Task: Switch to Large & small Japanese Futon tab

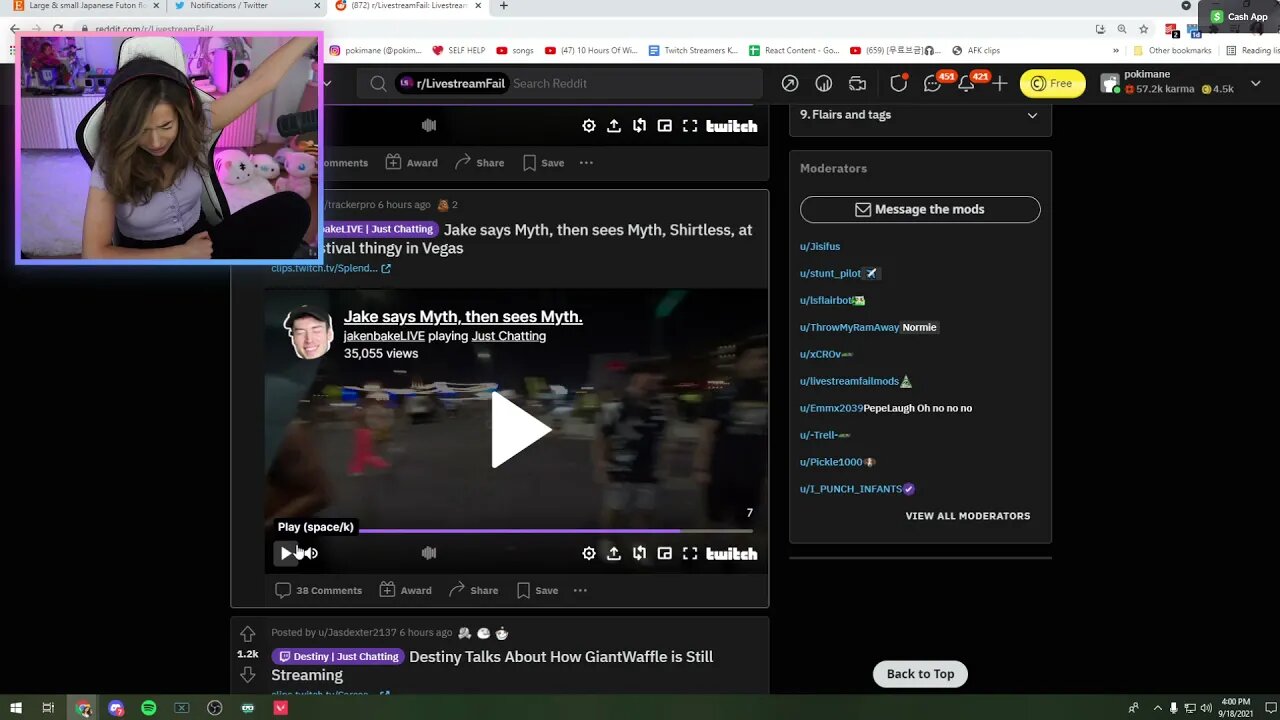Action: [85, 6]
